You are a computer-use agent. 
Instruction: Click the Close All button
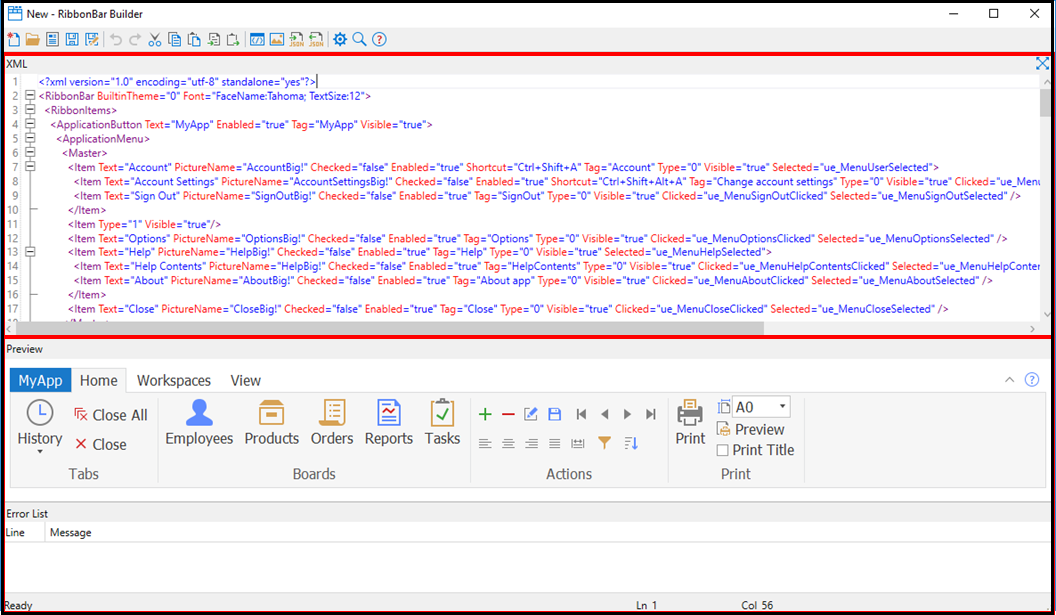110,415
